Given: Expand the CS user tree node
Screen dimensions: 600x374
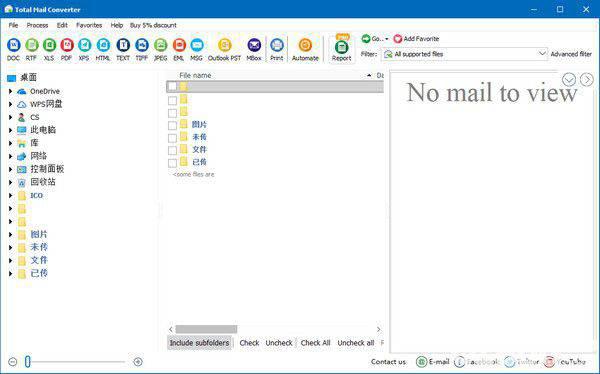Looking at the screenshot, I should [x=11, y=117].
